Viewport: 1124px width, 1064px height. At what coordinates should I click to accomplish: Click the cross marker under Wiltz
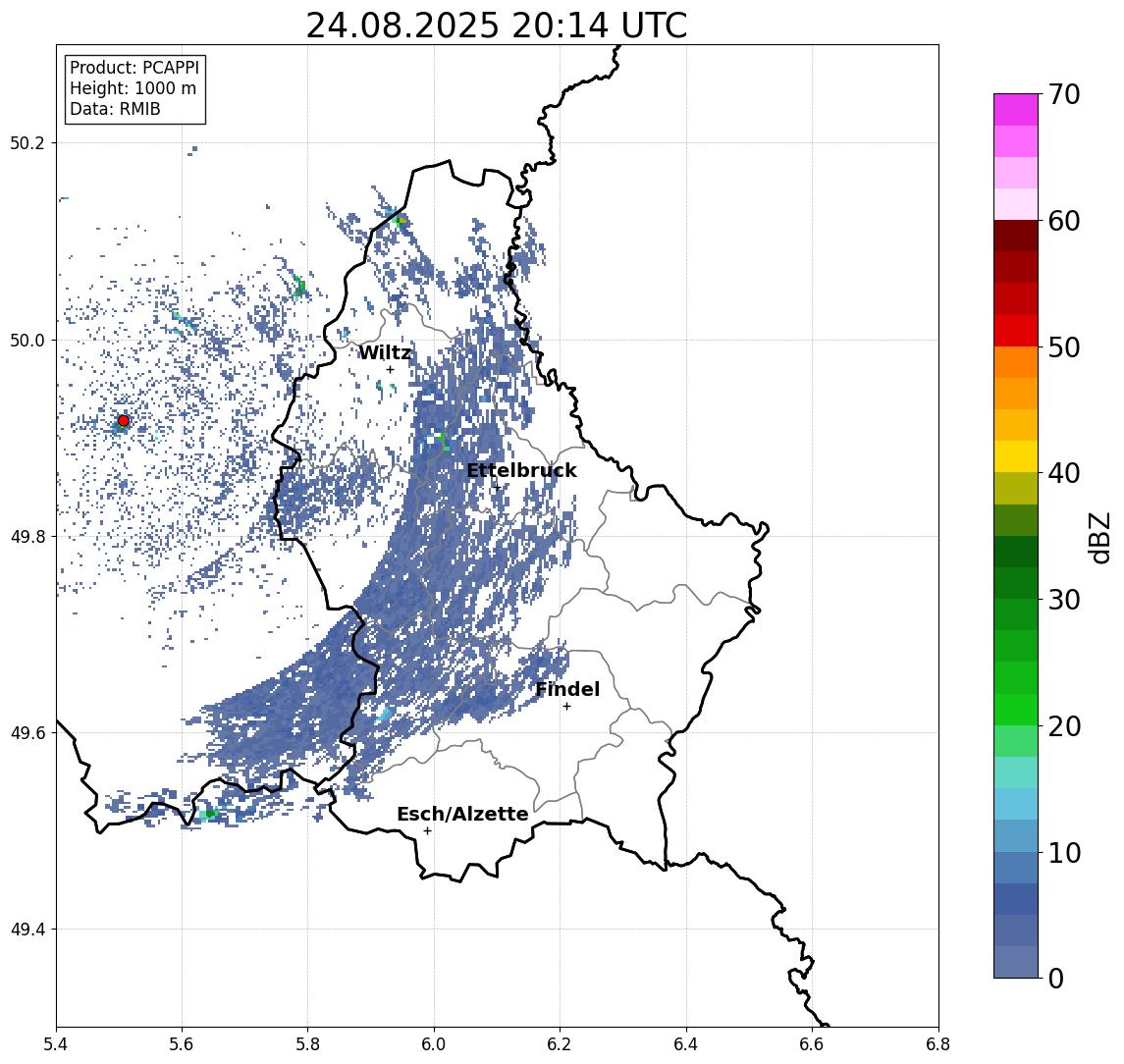(x=390, y=369)
